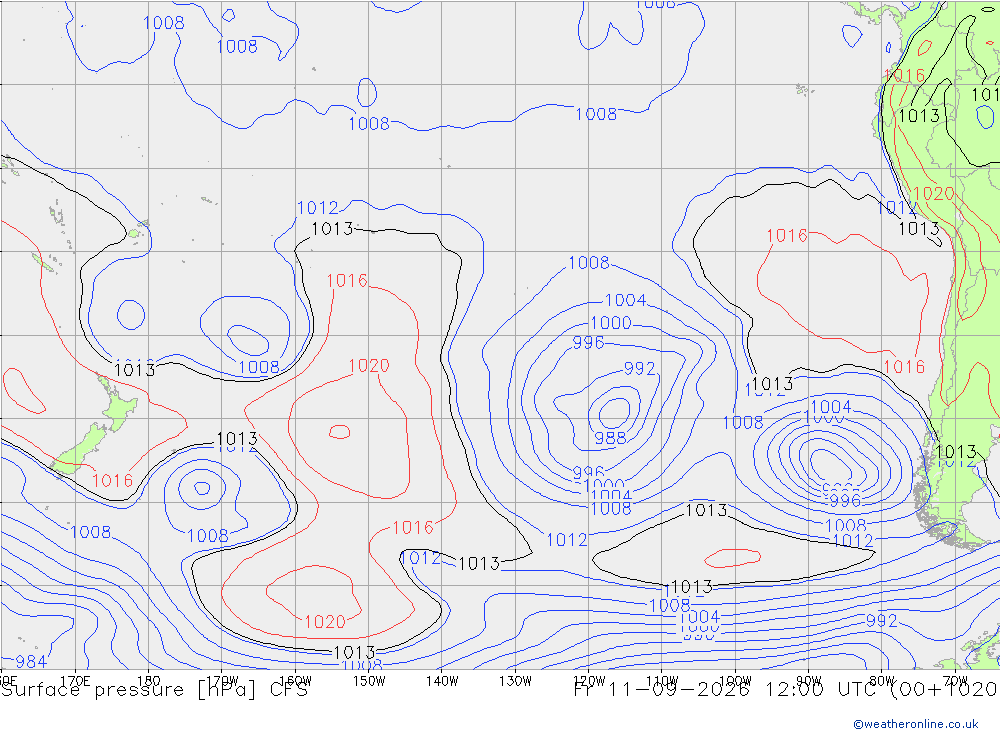Click the "Fr 11-09-2026 12:00 UTC" date text
1000x733 pixels.
726,690
